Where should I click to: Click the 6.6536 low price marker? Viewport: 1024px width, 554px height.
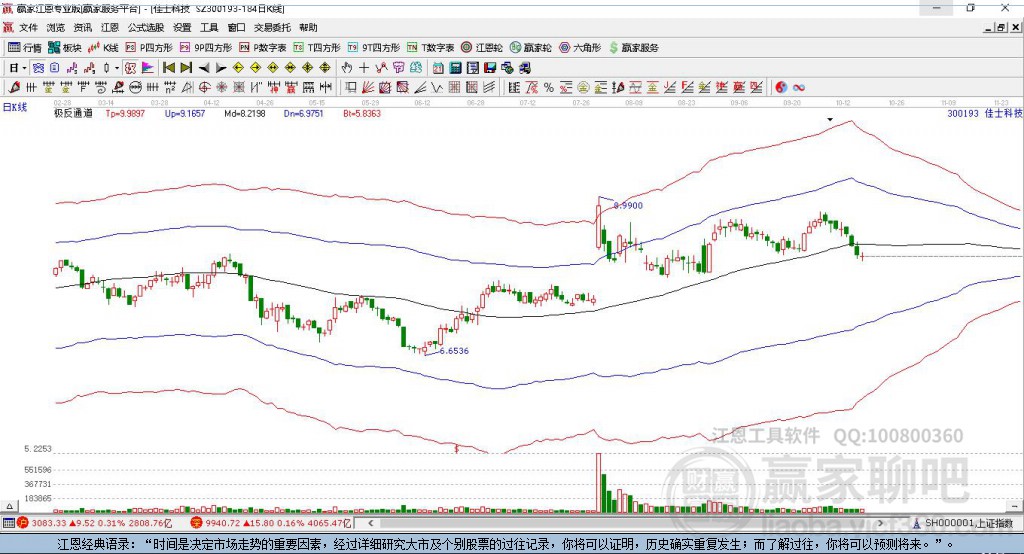click(x=454, y=351)
